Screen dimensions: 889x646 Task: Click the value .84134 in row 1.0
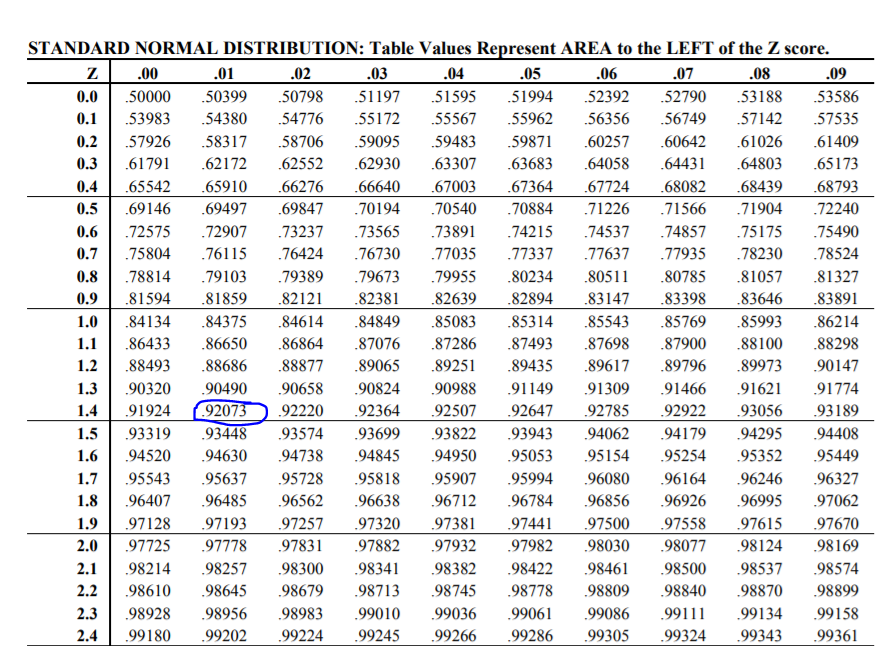coord(148,321)
